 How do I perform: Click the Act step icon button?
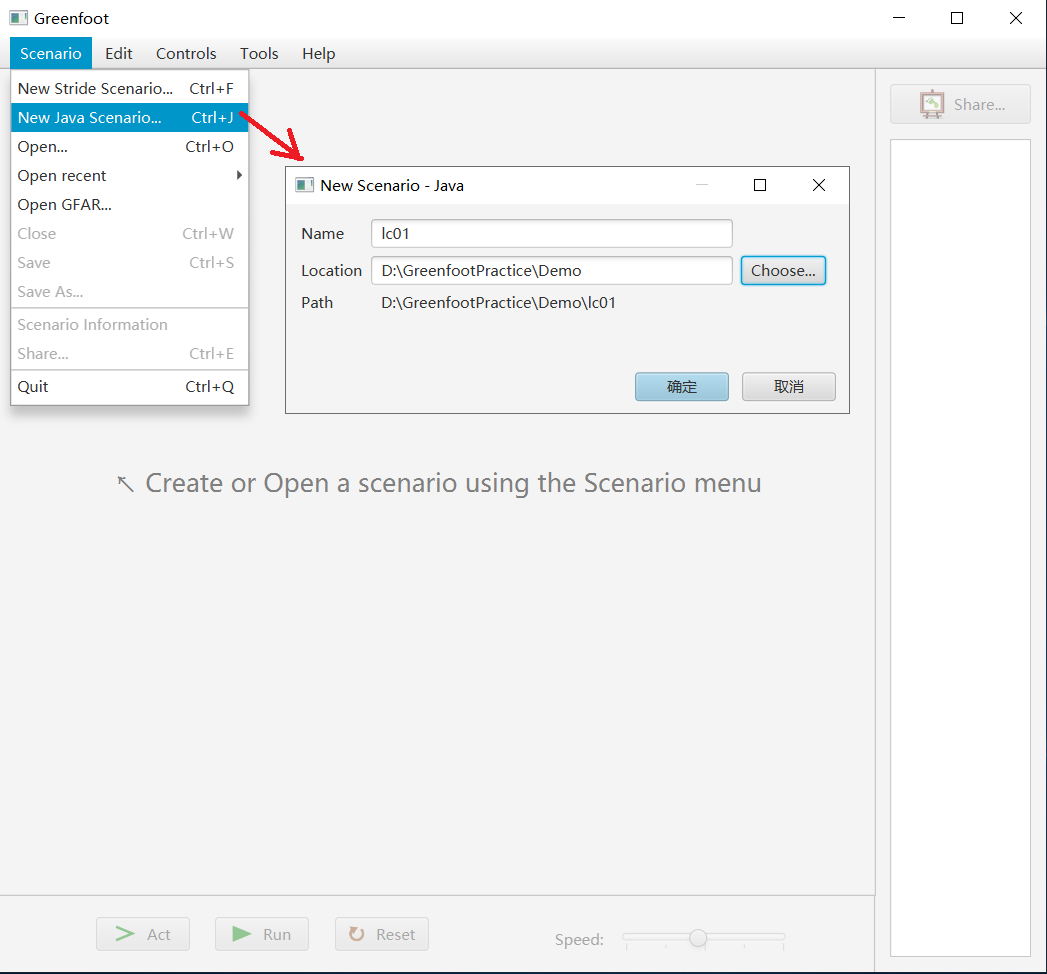click(142, 934)
